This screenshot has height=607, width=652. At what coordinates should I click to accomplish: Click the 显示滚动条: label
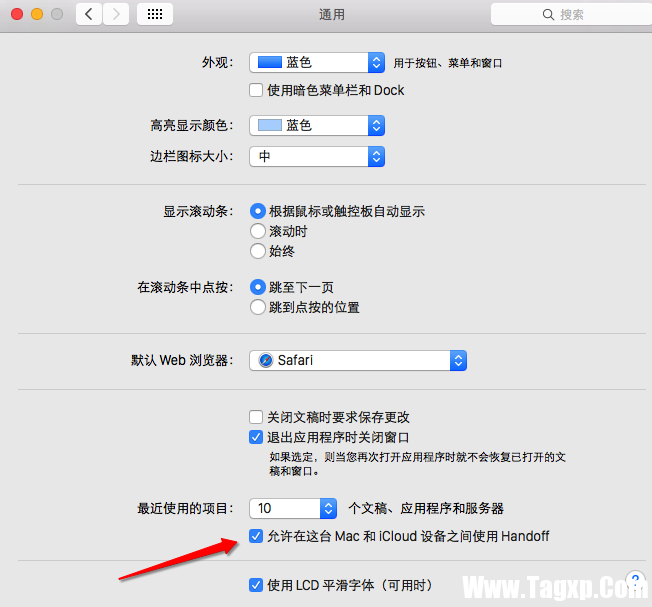(198, 212)
